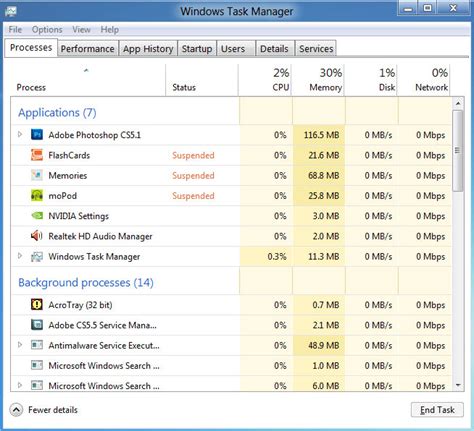Click the Task Manager title bar icon
The image size is (474, 431).
pos(11,12)
